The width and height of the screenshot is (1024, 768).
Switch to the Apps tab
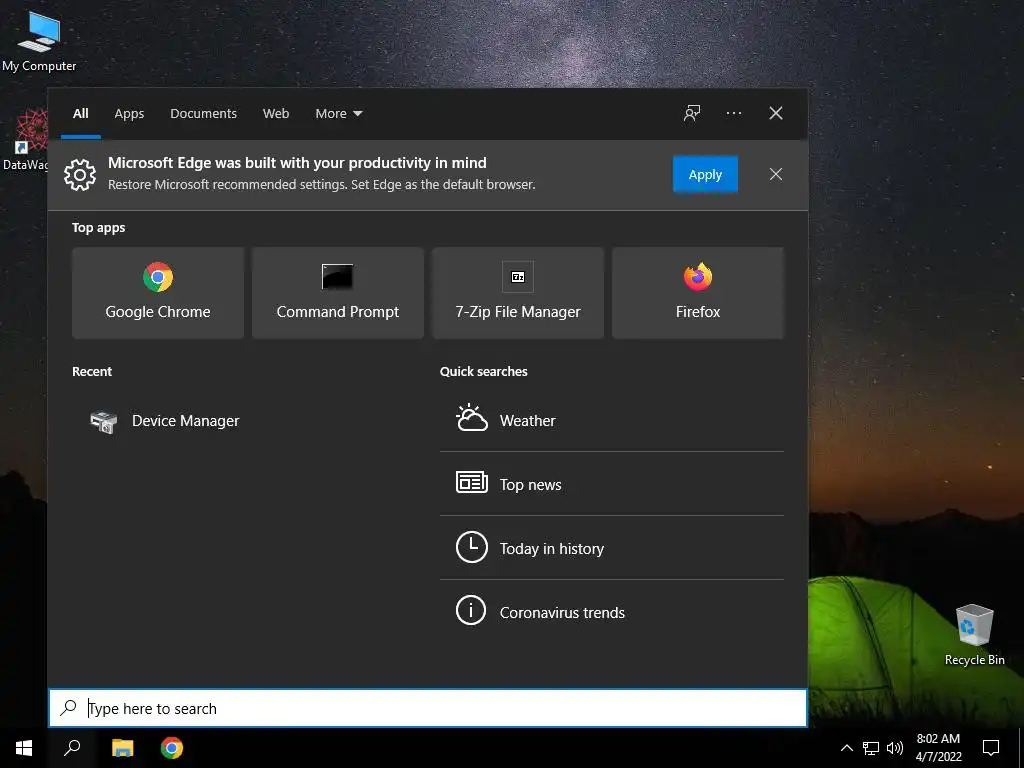coord(129,114)
